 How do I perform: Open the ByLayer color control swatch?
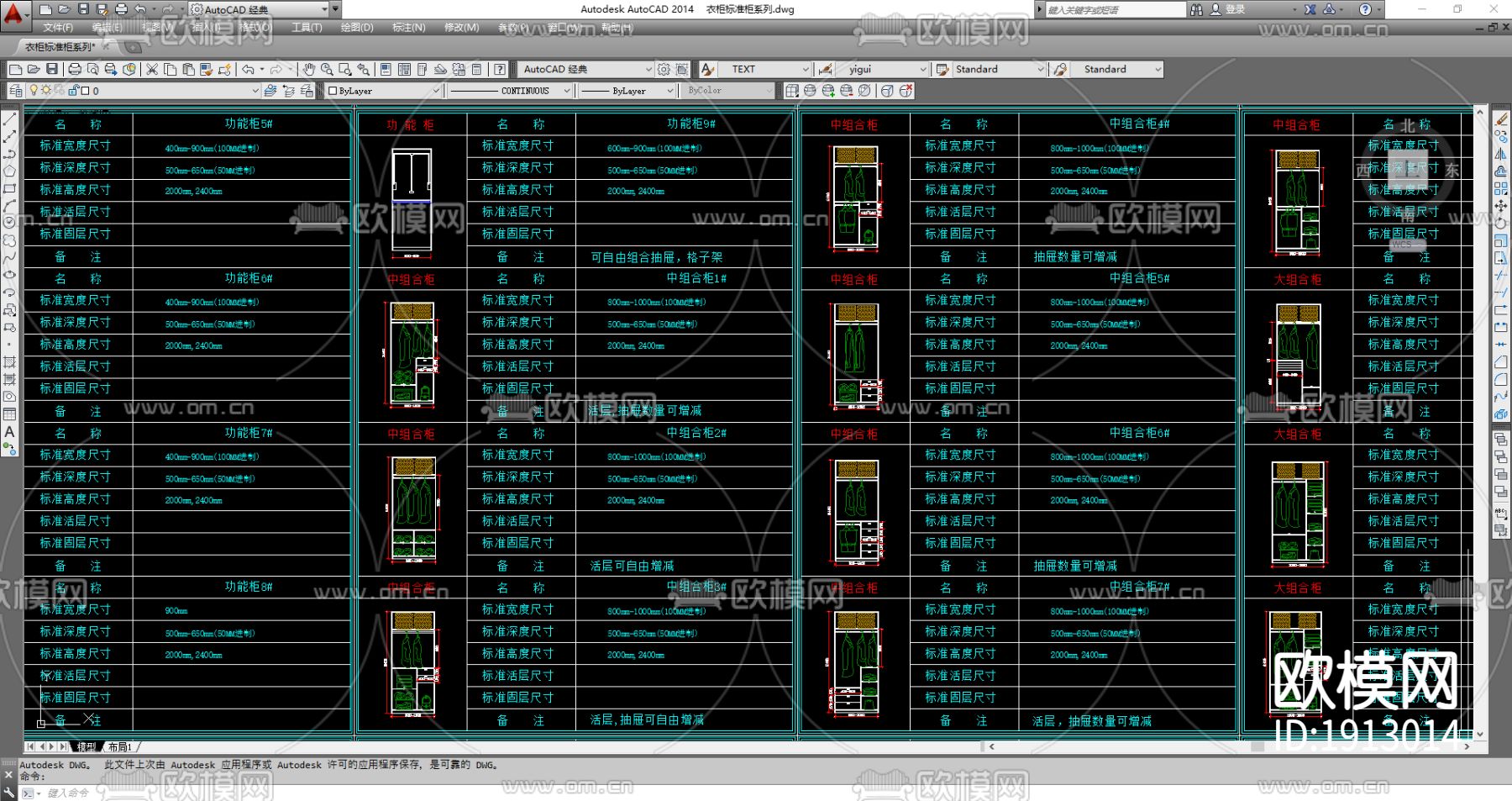(x=333, y=91)
